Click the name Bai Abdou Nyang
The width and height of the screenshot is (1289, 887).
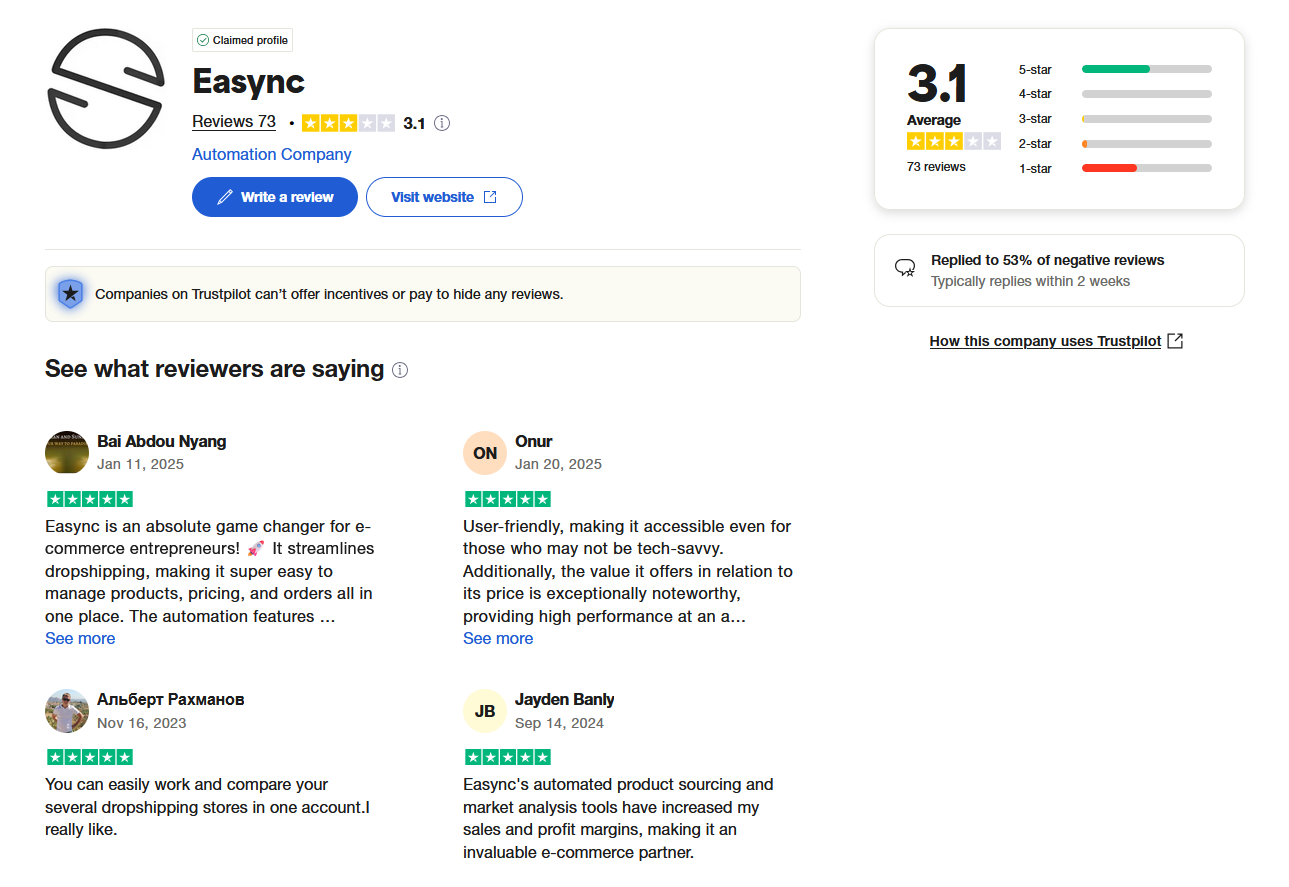(162, 441)
